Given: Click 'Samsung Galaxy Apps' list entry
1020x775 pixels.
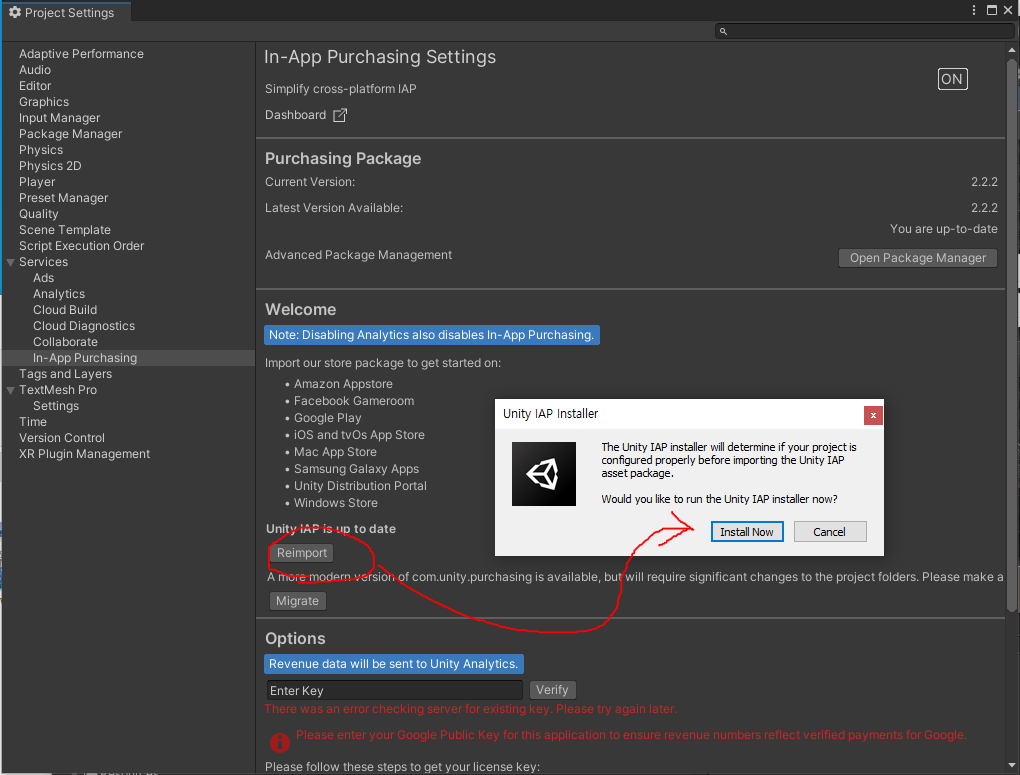Looking at the screenshot, I should tap(356, 469).
